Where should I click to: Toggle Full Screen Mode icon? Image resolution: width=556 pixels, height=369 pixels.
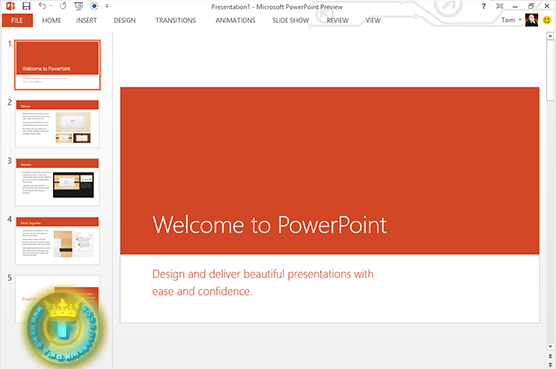click(x=499, y=6)
